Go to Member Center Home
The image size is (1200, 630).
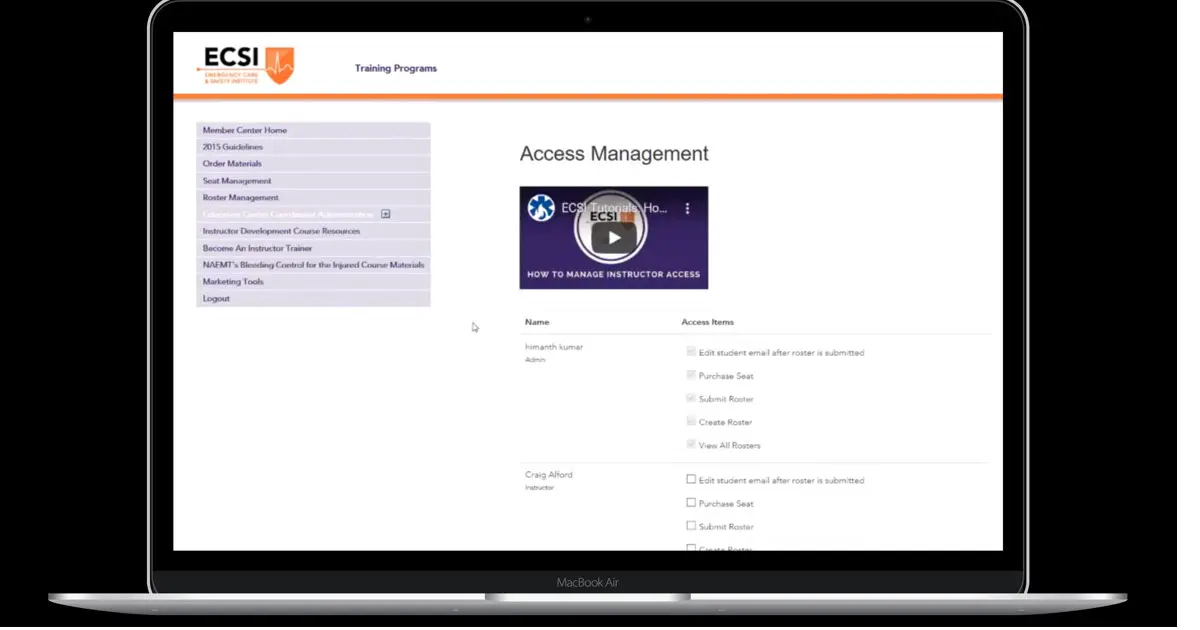tap(245, 130)
